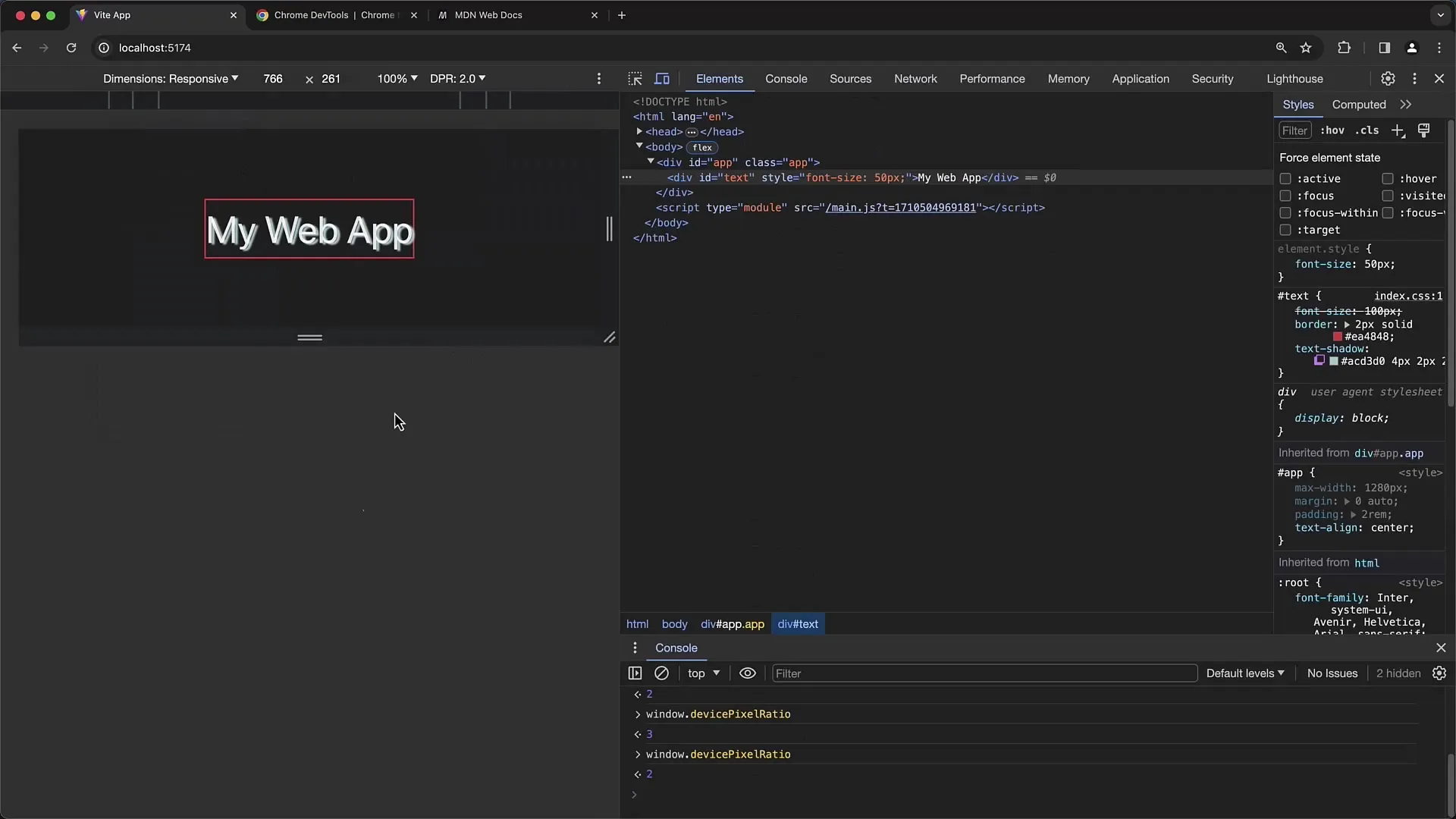
Task: Open the Chrome extensions puzzle icon
Action: coord(1344,48)
